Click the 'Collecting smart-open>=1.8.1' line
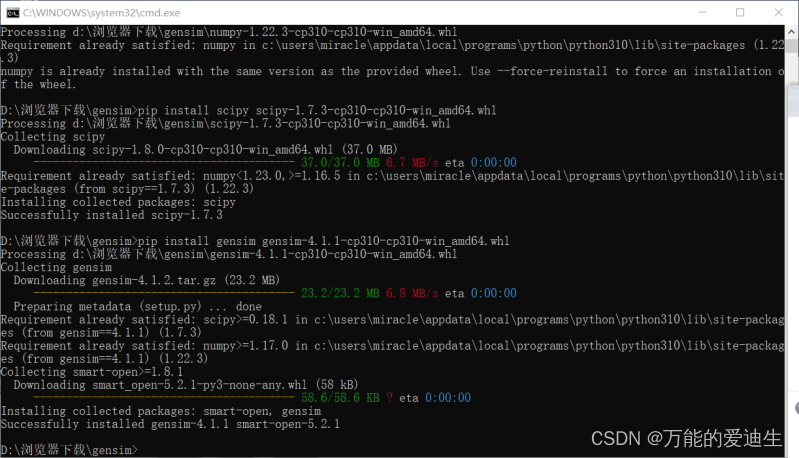799x458 pixels. click(x=92, y=372)
